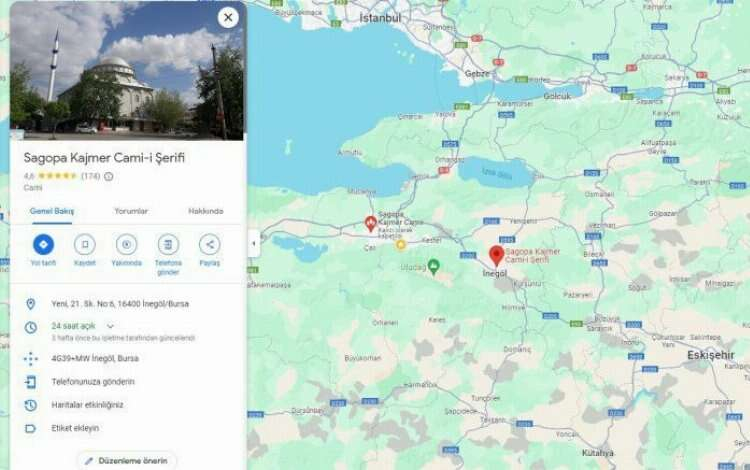Open the mosque photo thumbnail

point(127,71)
